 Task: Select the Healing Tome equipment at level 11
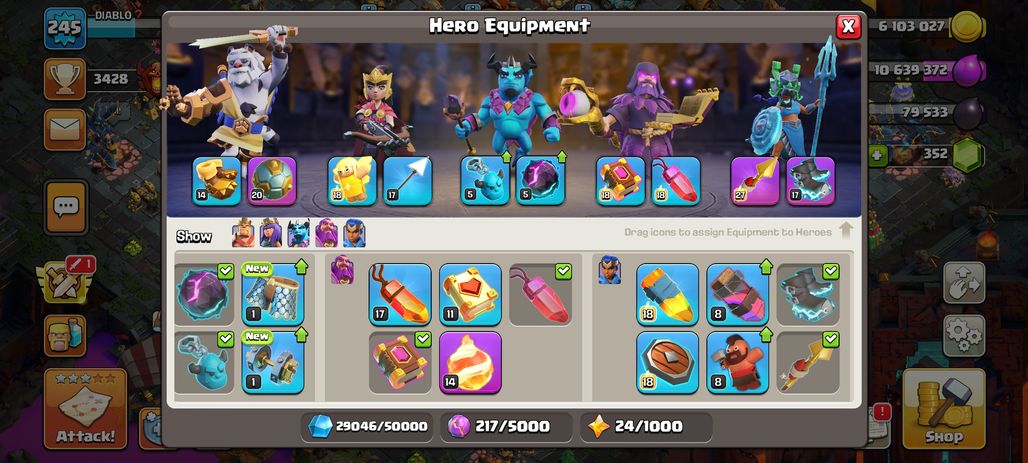[x=470, y=294]
